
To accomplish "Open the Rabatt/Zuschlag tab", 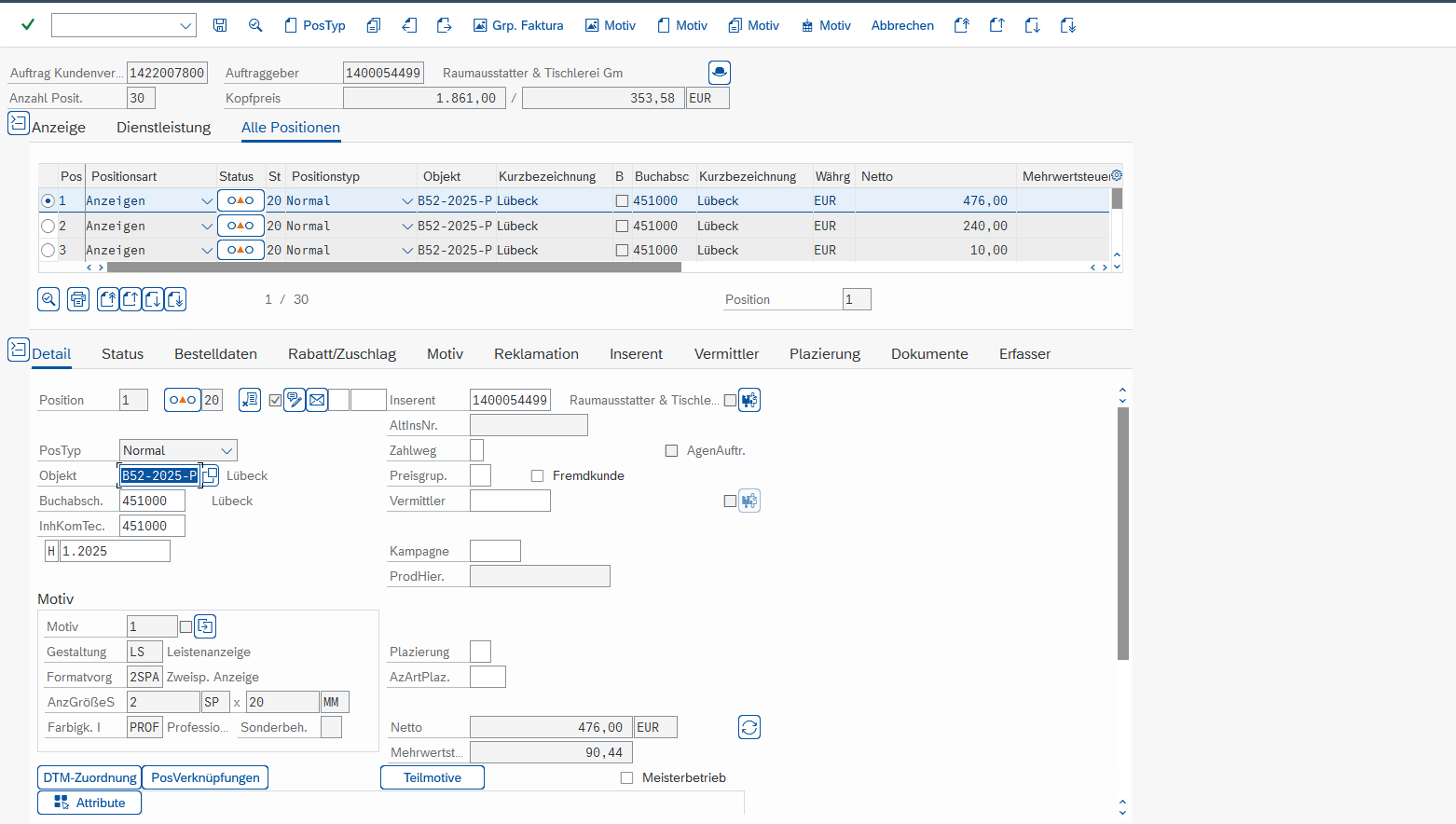I will (x=342, y=353).
